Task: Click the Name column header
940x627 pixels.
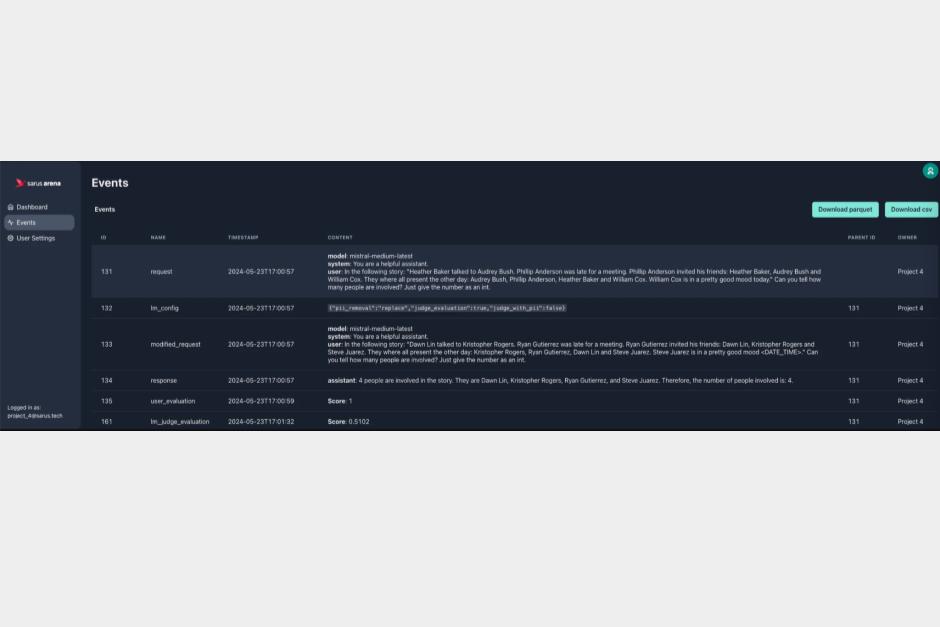Action: 158,238
